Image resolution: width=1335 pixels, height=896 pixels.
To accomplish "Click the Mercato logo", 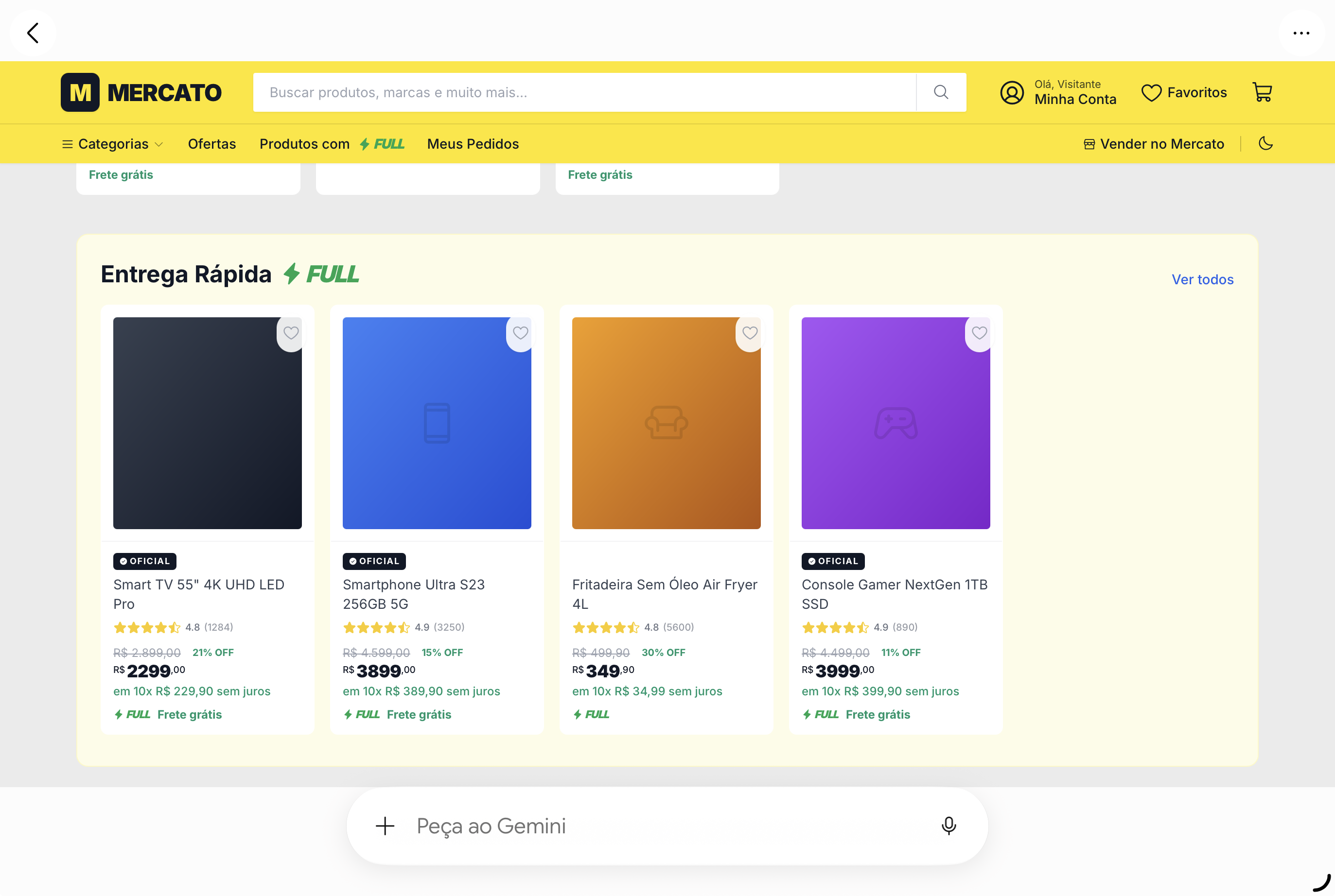I will coord(141,92).
